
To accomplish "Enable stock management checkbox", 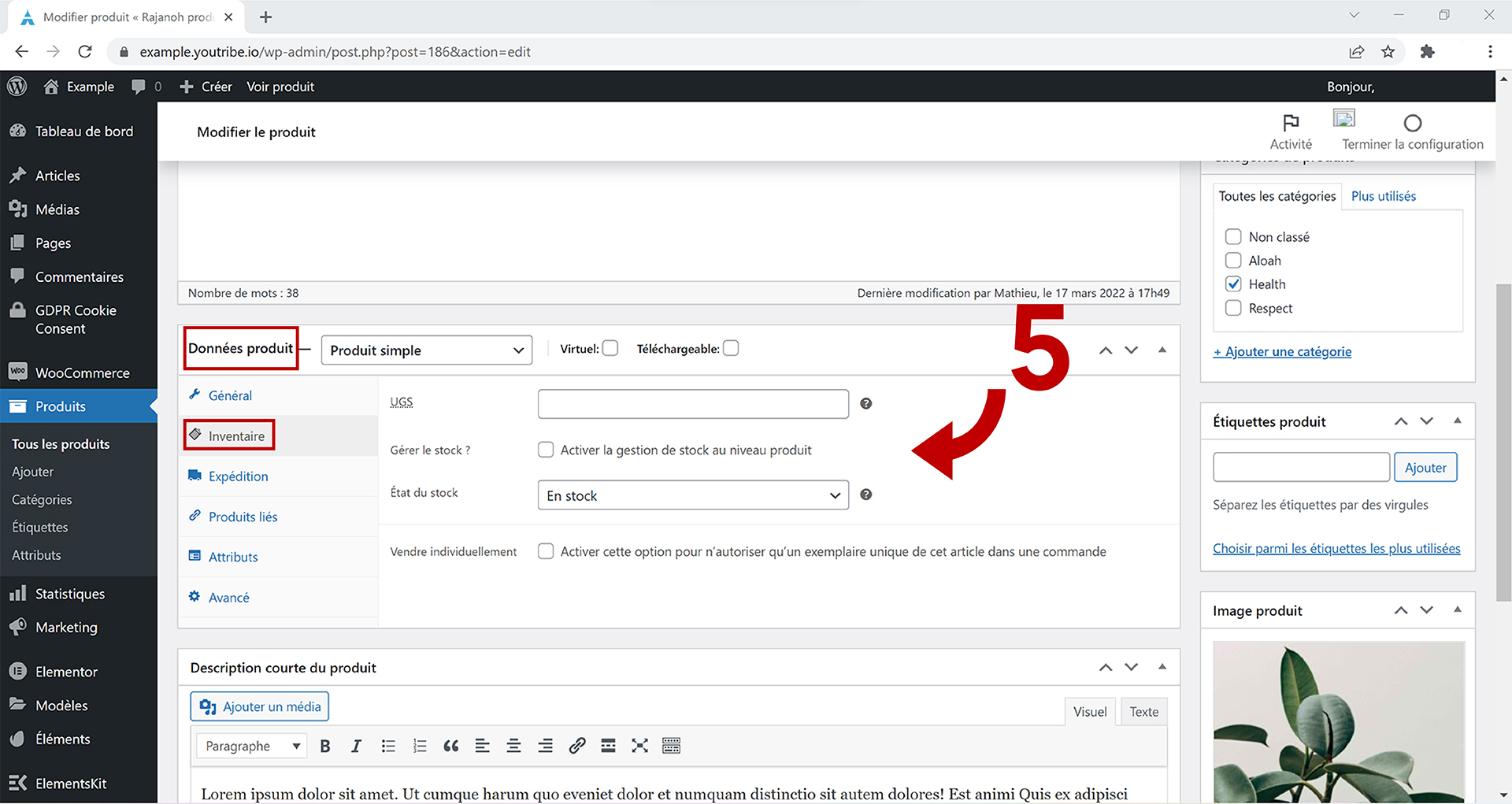I will [546, 450].
